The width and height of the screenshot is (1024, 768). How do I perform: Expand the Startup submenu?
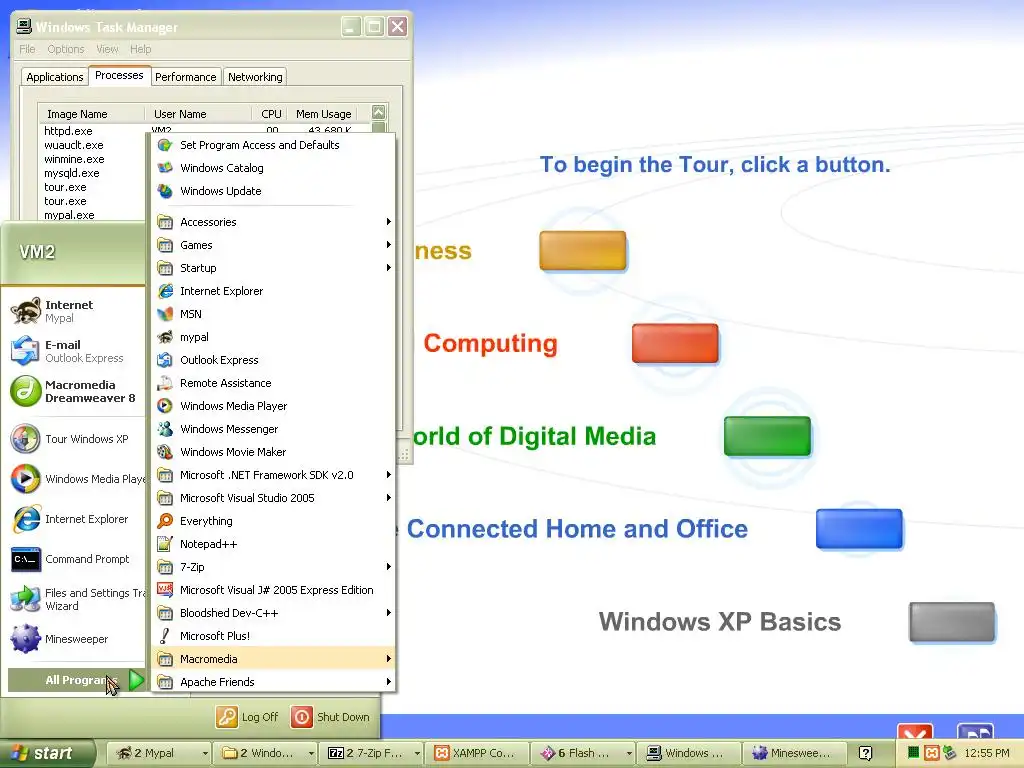point(274,268)
